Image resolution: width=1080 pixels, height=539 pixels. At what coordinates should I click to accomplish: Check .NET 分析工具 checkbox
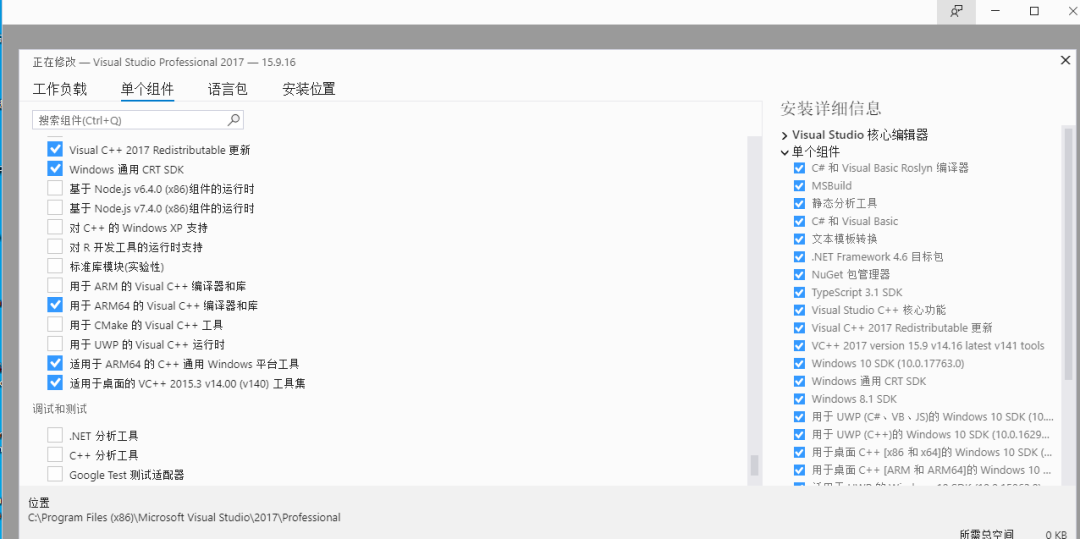[55, 436]
